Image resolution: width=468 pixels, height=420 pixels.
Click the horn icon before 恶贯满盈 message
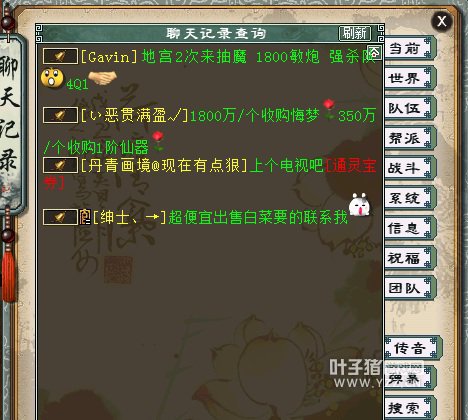pos(60,115)
